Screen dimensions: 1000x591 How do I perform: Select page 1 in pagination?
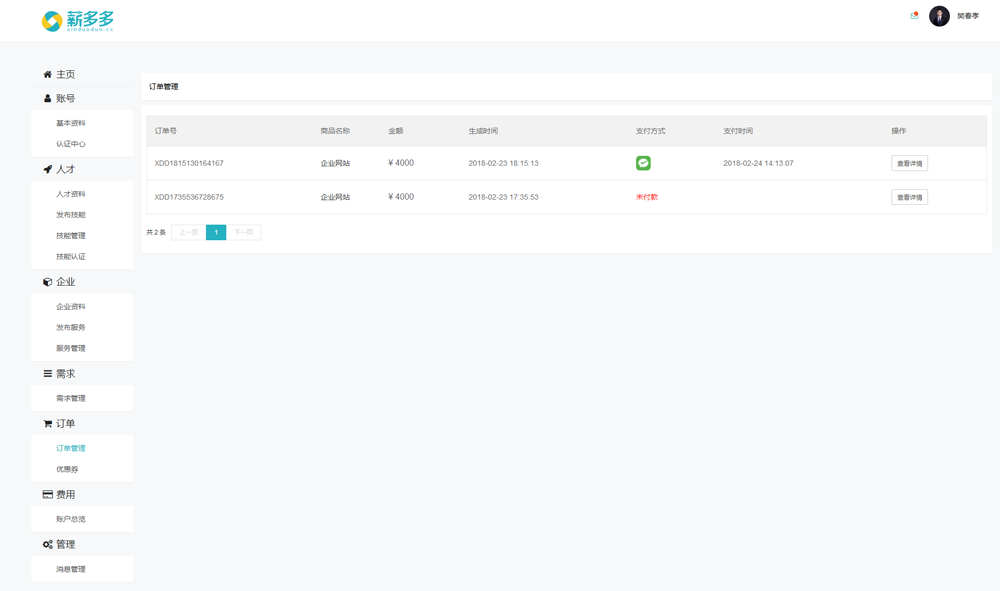point(216,232)
